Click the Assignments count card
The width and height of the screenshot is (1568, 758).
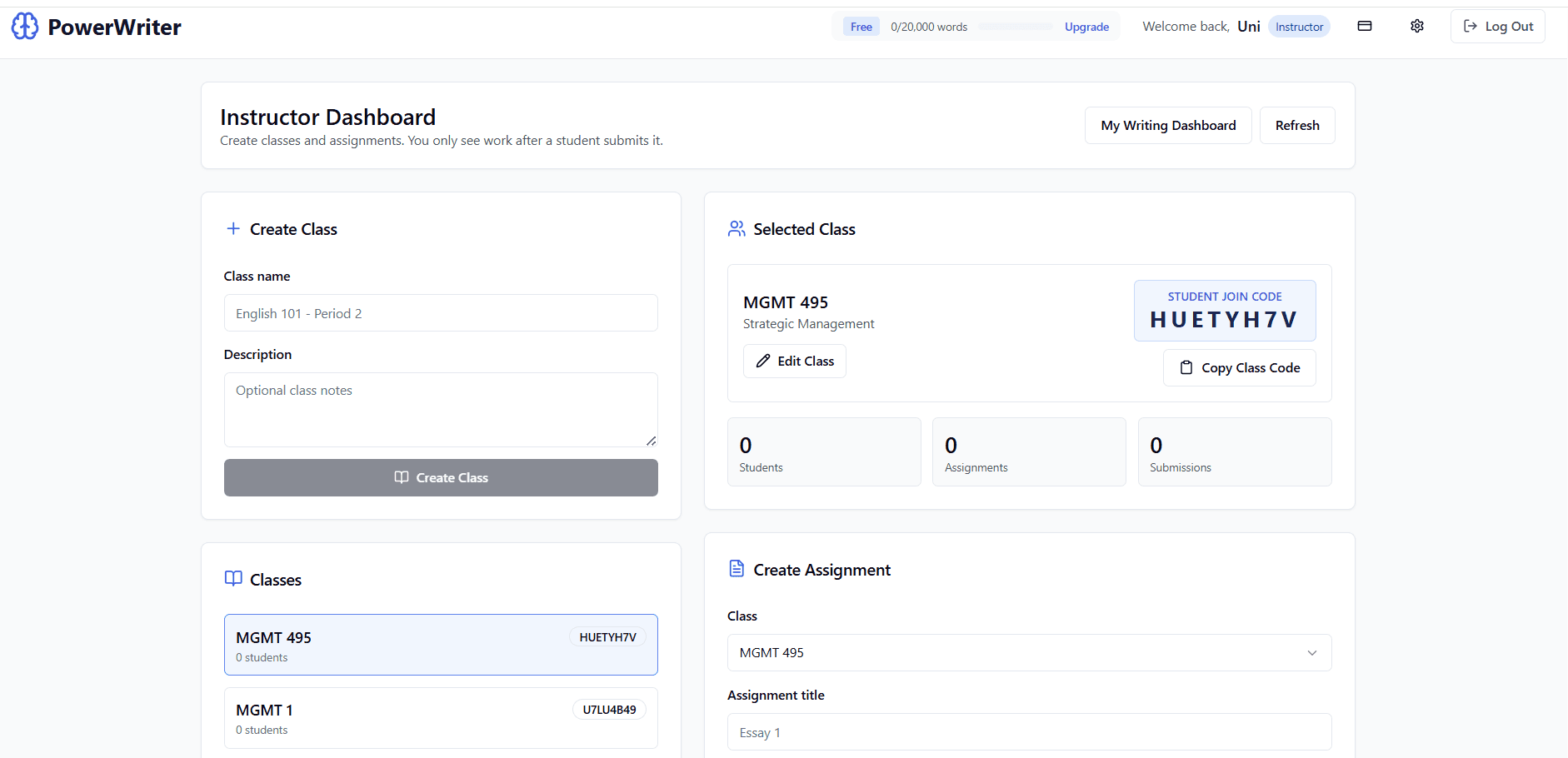click(1029, 452)
